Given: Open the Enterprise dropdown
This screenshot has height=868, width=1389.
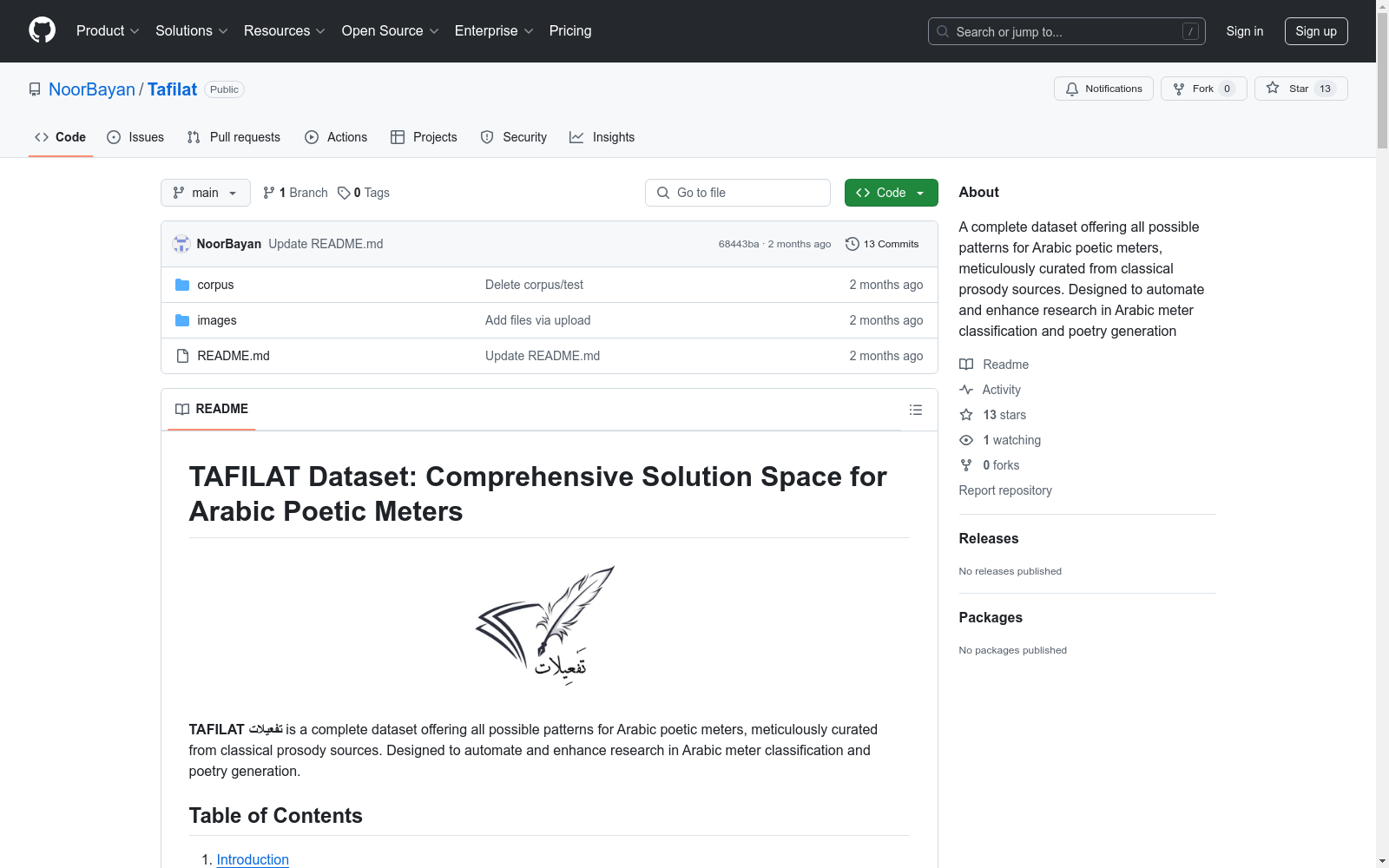Looking at the screenshot, I should 494,31.
